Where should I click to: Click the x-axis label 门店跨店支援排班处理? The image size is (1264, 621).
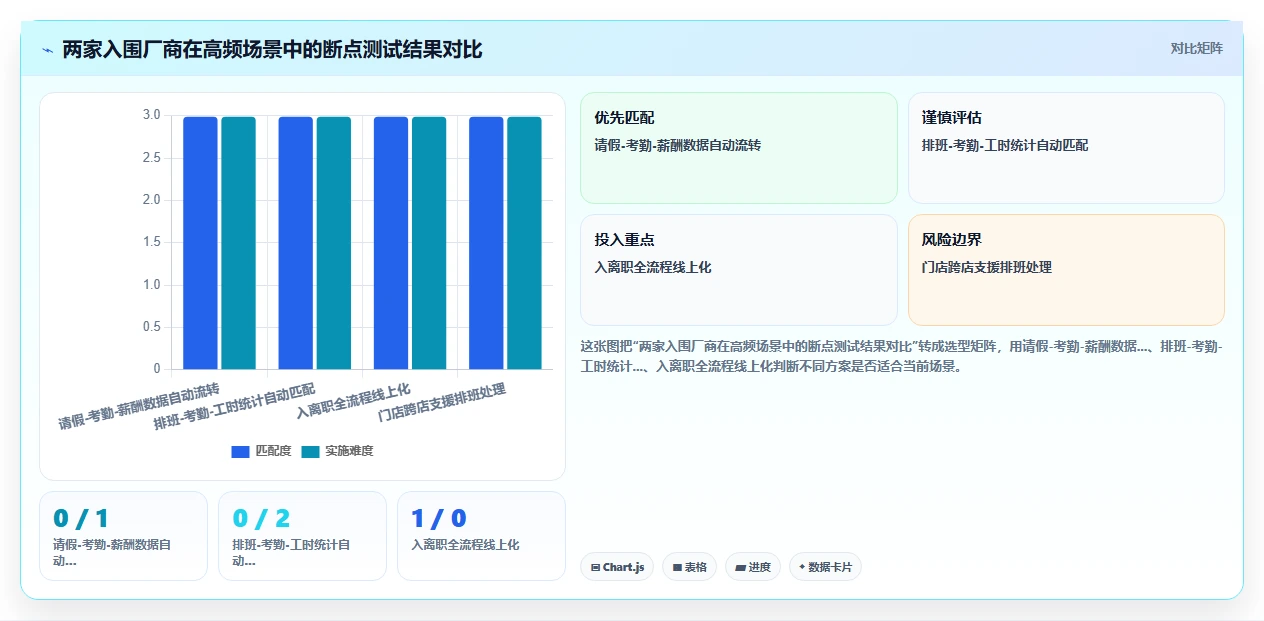(x=442, y=401)
